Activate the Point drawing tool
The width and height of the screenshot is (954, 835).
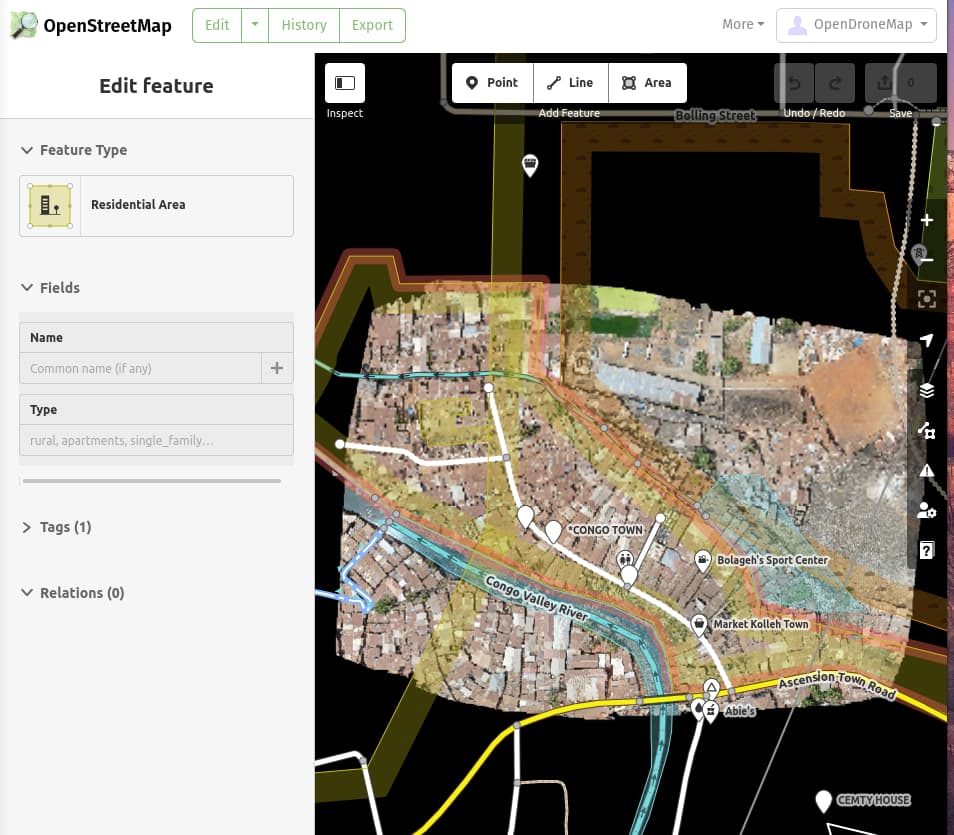pyautogui.click(x=492, y=84)
